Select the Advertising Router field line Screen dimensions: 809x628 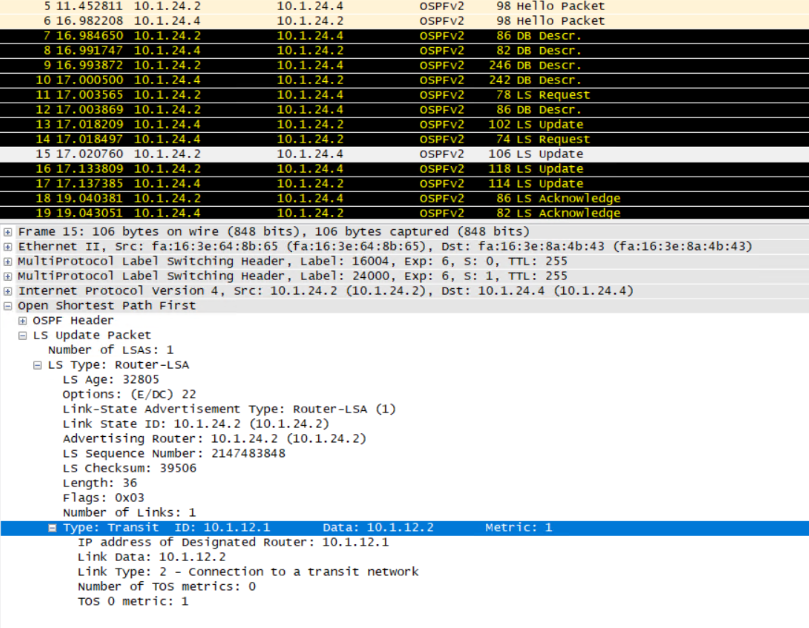pyautogui.click(x=214, y=439)
